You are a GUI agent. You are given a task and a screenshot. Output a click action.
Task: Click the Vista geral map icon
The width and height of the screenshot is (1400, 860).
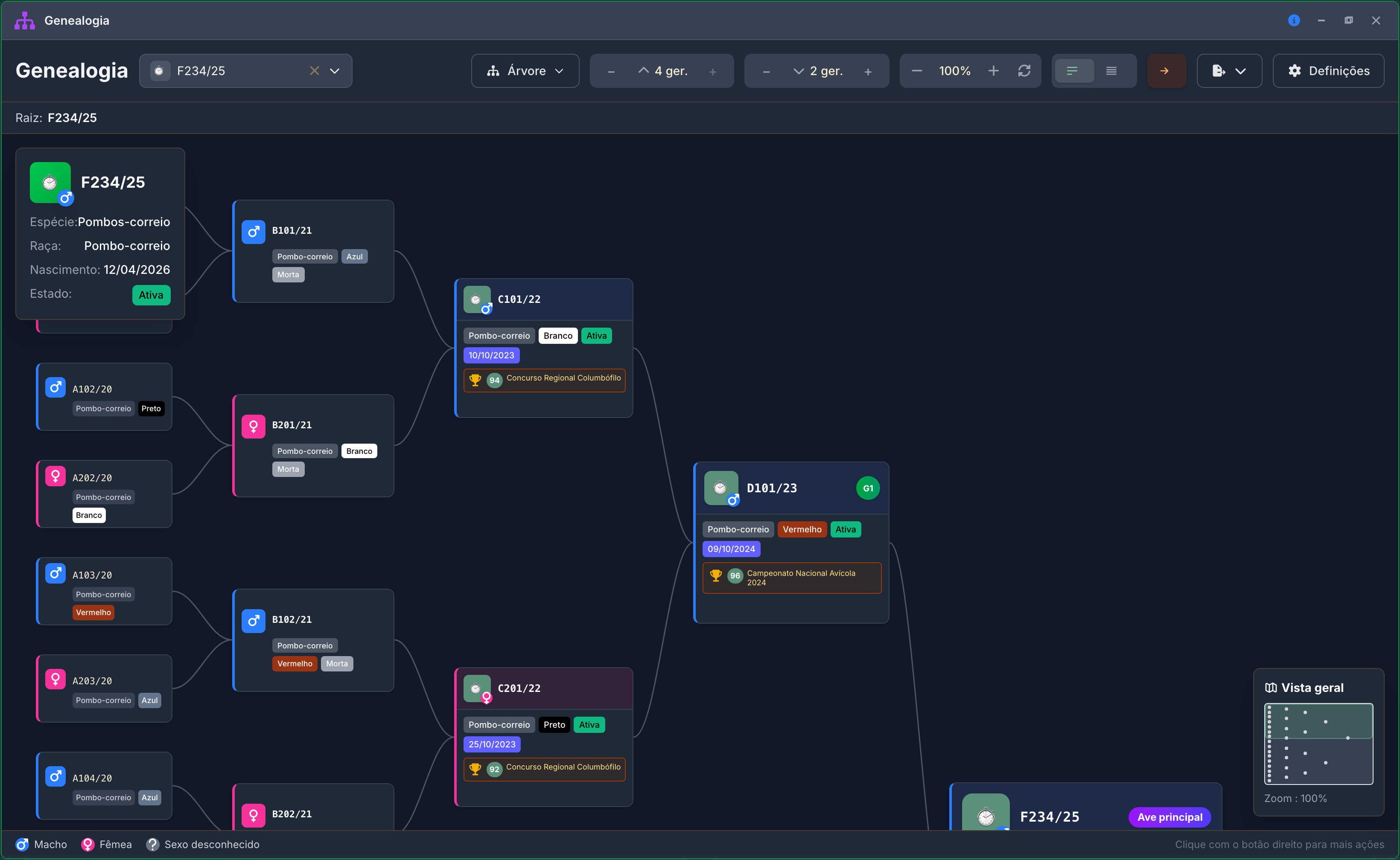click(1271, 688)
